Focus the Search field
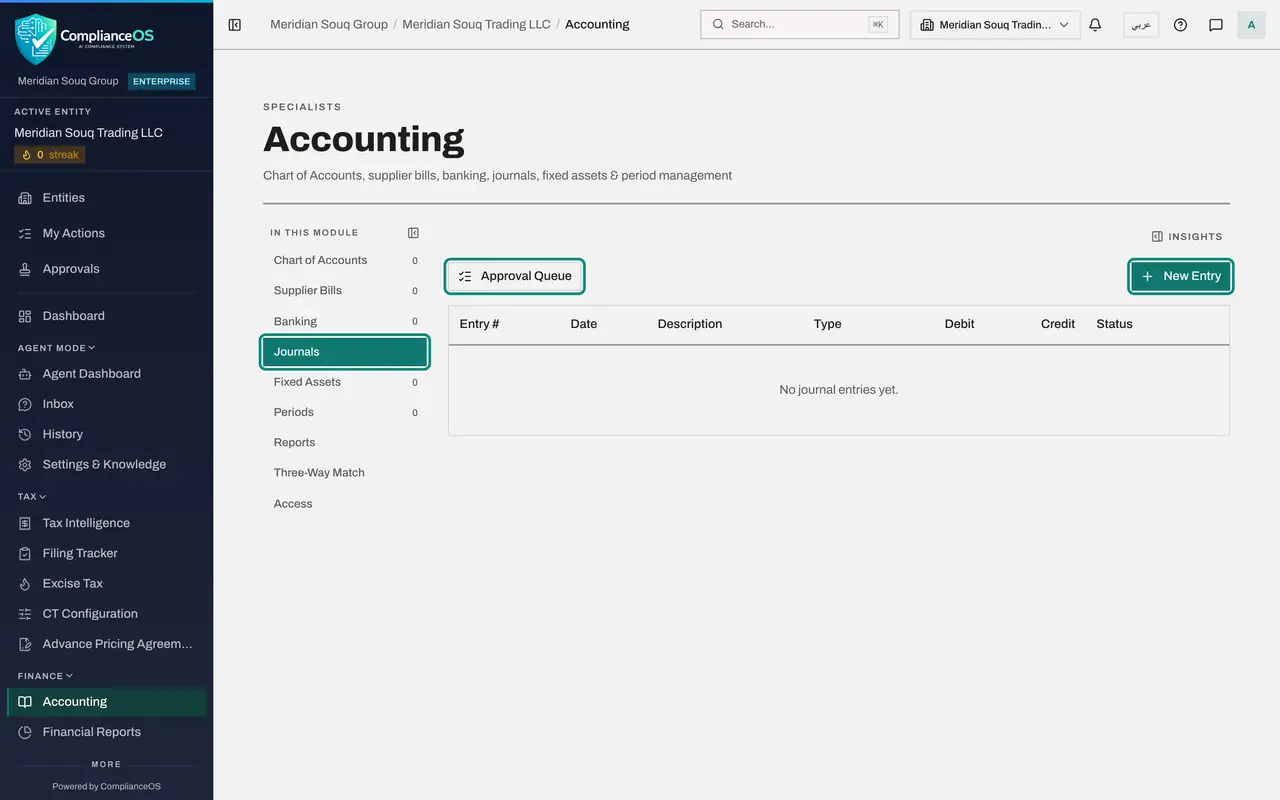1280x800 pixels. (800, 24)
